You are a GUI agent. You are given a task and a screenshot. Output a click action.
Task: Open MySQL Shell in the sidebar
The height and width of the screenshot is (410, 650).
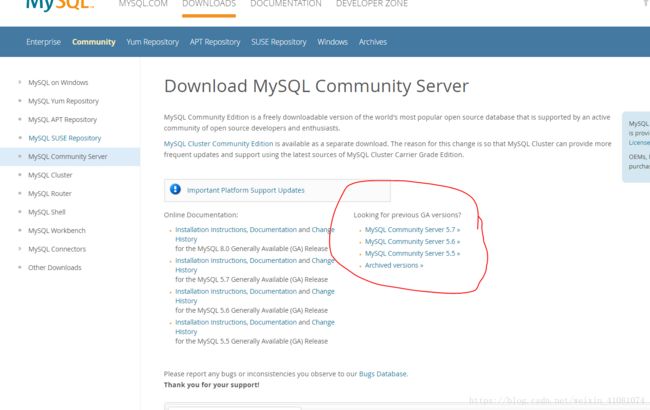47,212
